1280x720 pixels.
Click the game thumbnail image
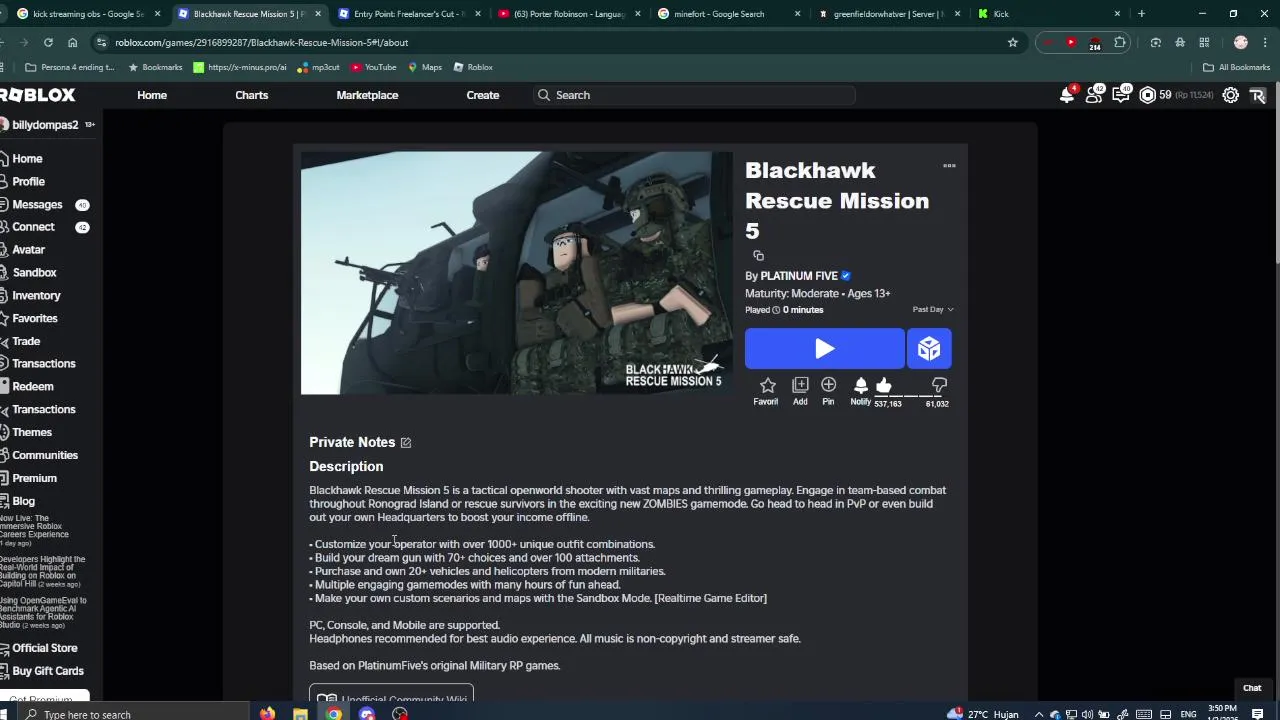click(517, 273)
